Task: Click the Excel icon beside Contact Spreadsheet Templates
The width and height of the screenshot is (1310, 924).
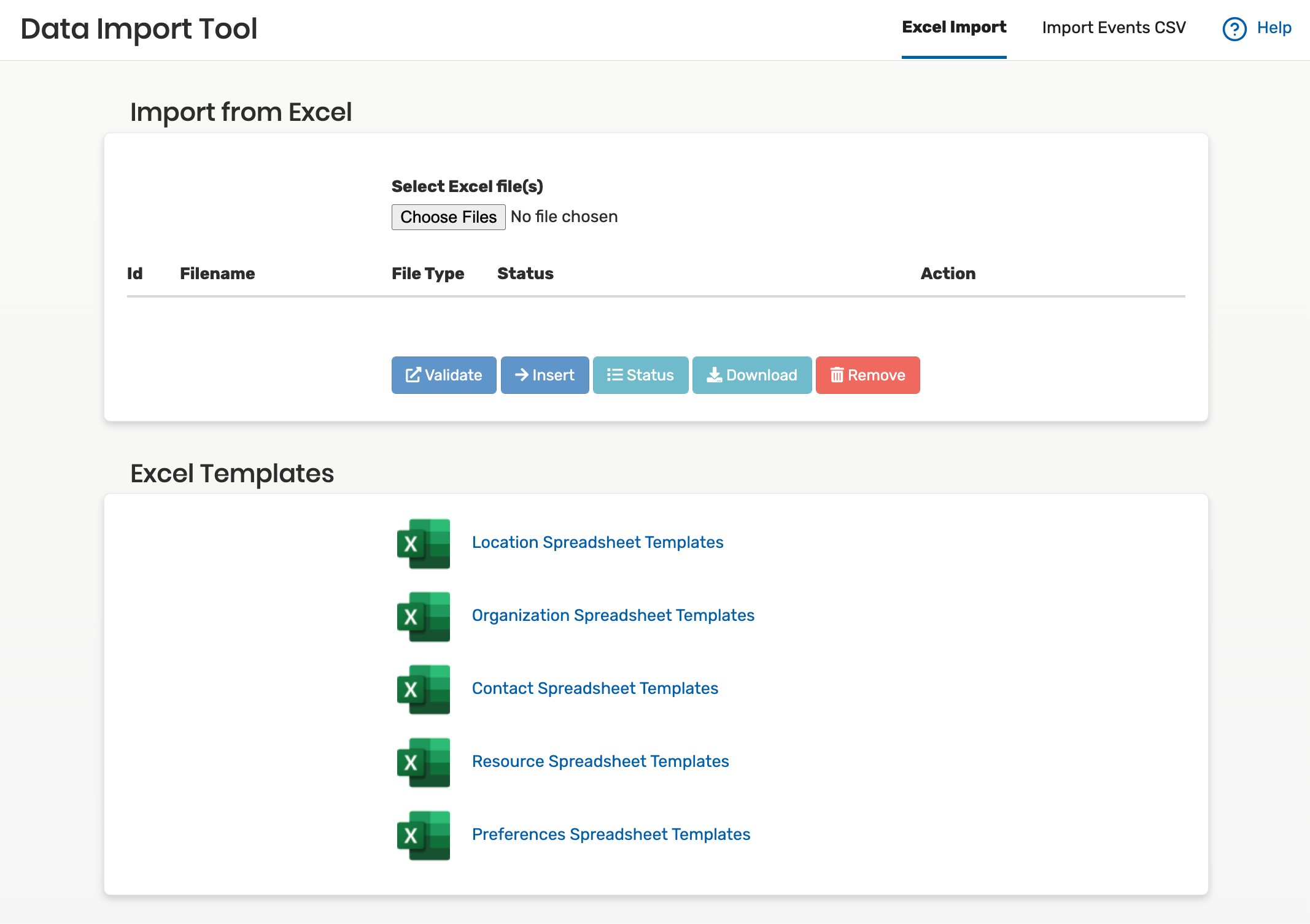Action: 423,690
